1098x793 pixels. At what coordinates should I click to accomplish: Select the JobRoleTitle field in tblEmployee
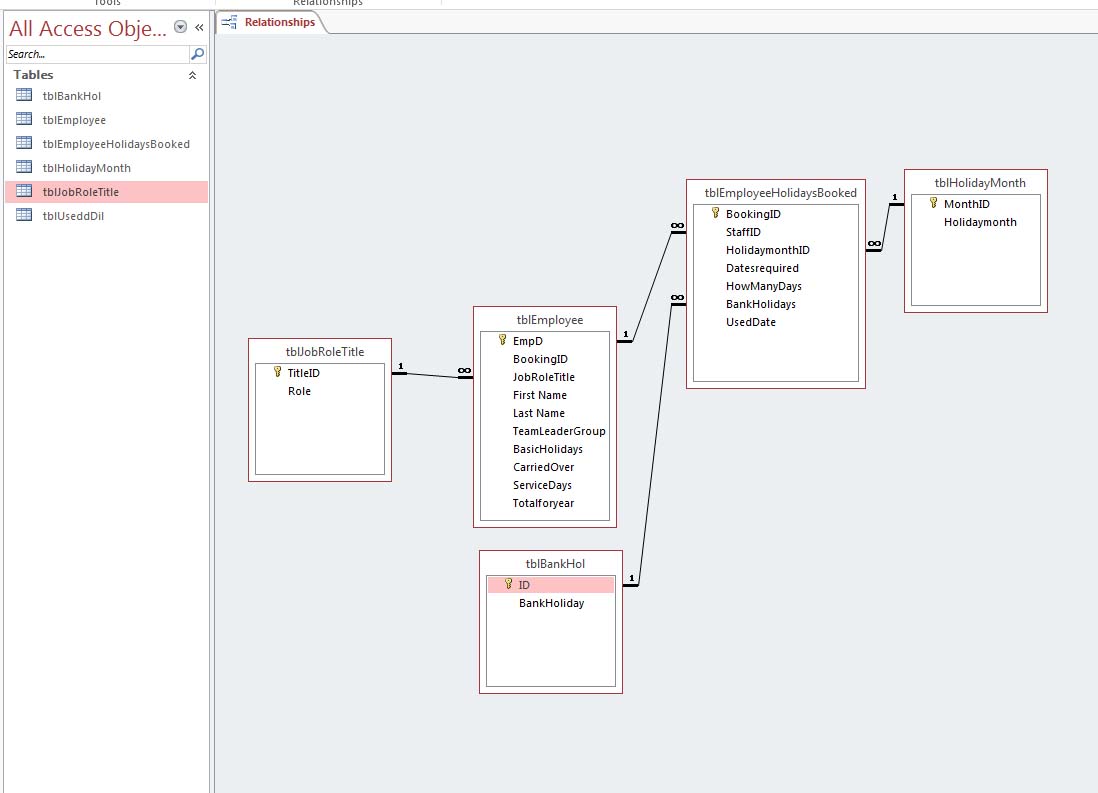(545, 377)
